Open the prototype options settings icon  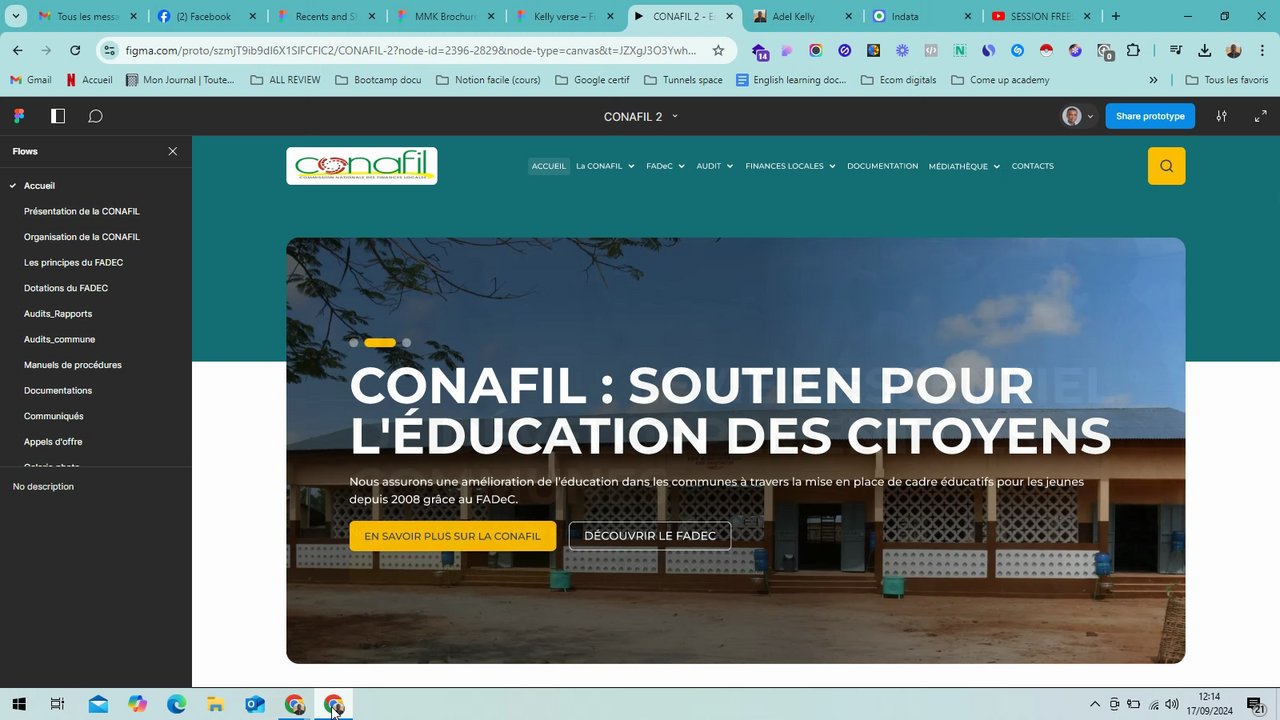tap(1221, 116)
